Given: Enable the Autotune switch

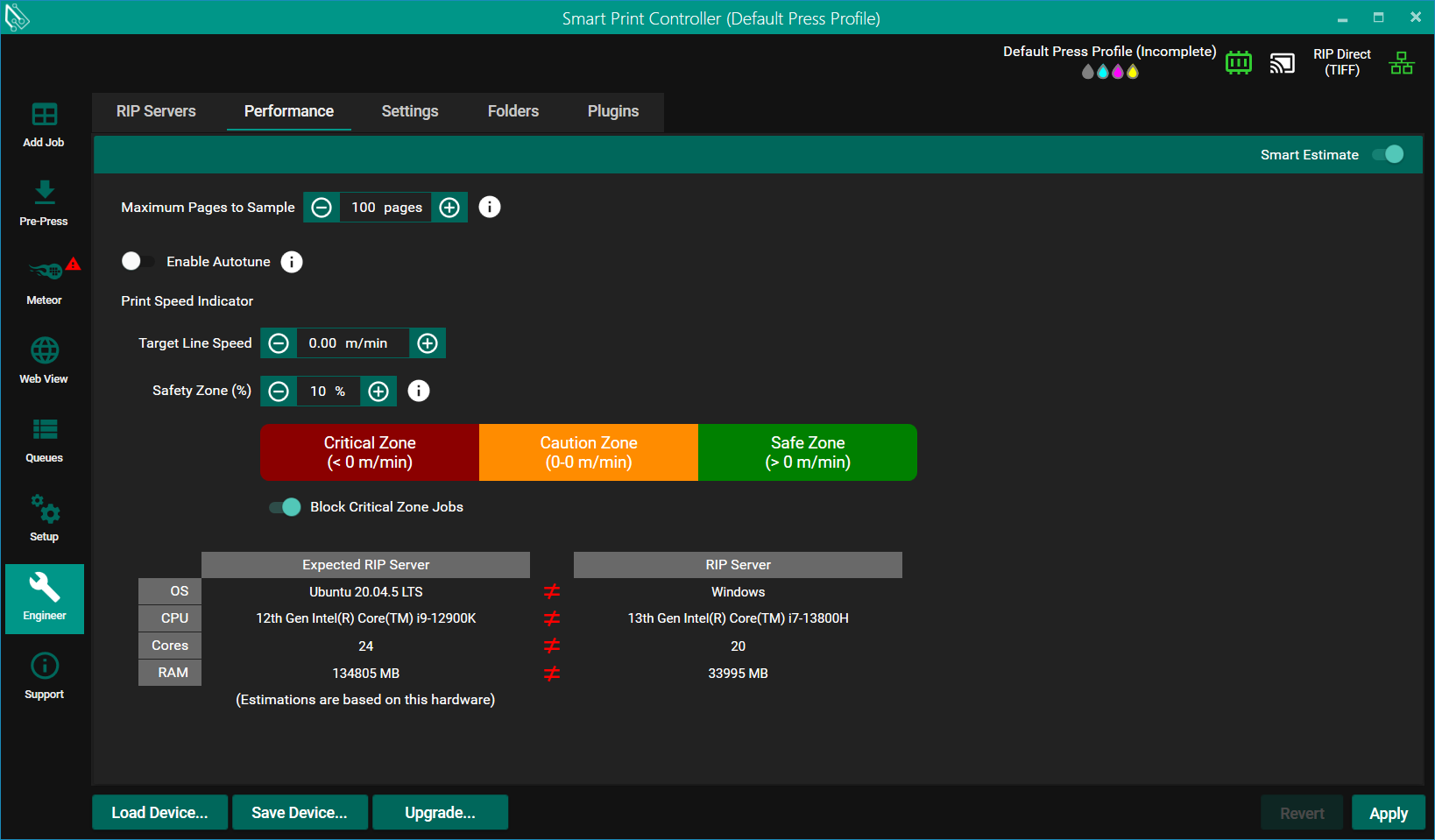Looking at the screenshot, I should [x=138, y=261].
